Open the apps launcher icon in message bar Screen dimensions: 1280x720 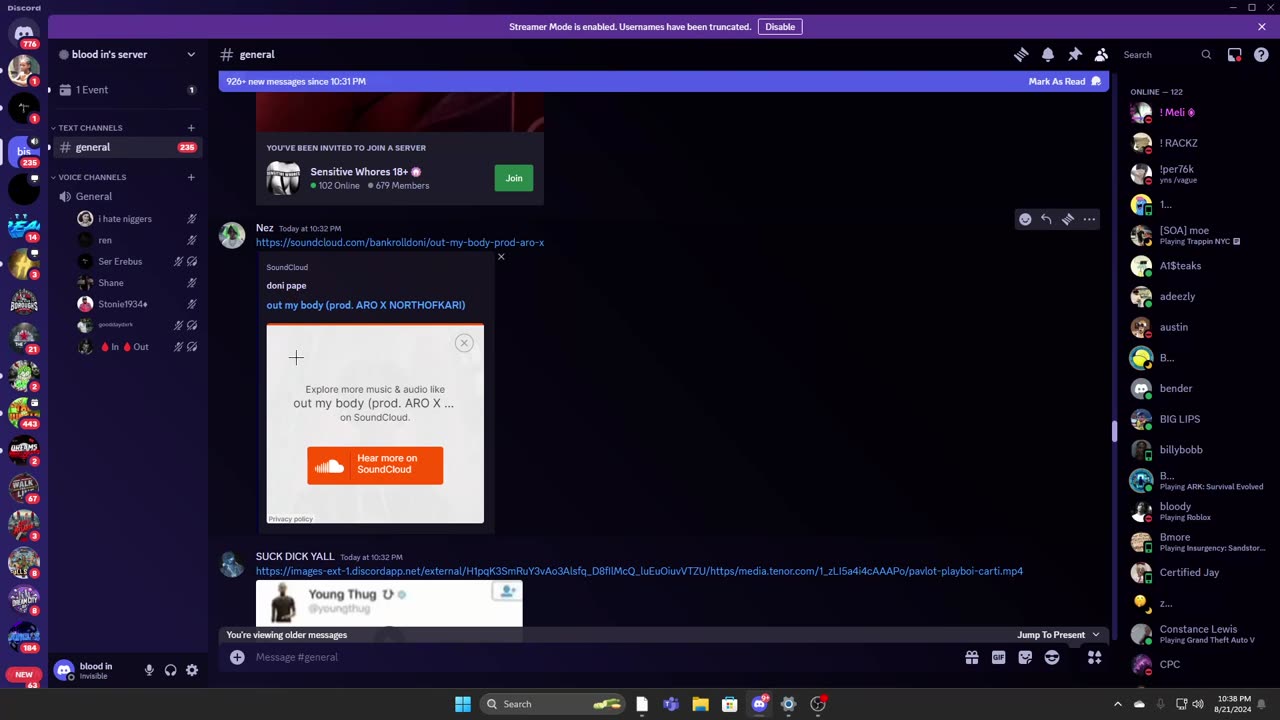(x=1095, y=657)
